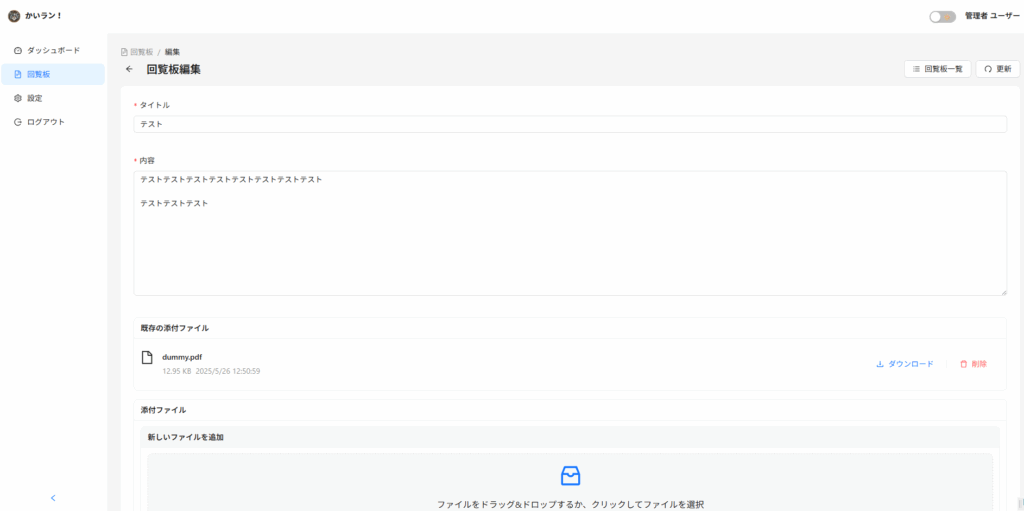The height and width of the screenshot is (511, 1024).
Task: Click the drag-and-drop file selection text
Action: point(570,504)
